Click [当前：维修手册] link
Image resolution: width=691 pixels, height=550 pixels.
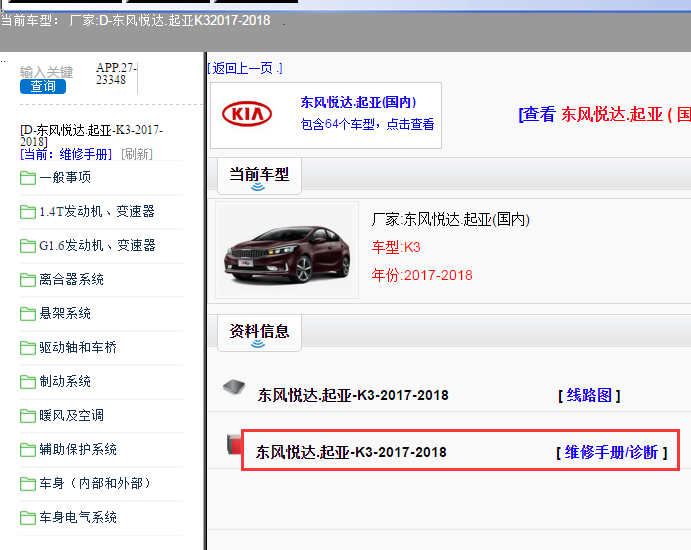click(x=66, y=154)
